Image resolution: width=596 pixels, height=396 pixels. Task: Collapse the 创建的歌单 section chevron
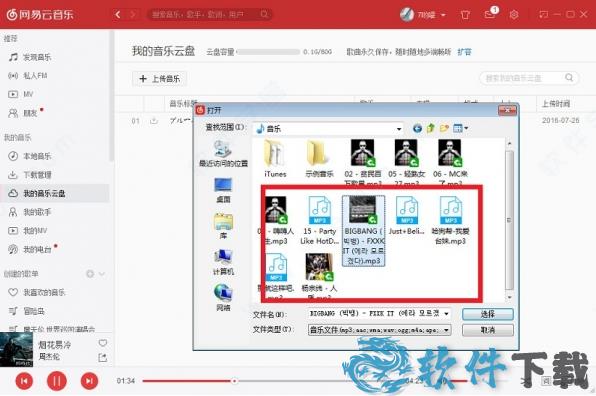102,273
